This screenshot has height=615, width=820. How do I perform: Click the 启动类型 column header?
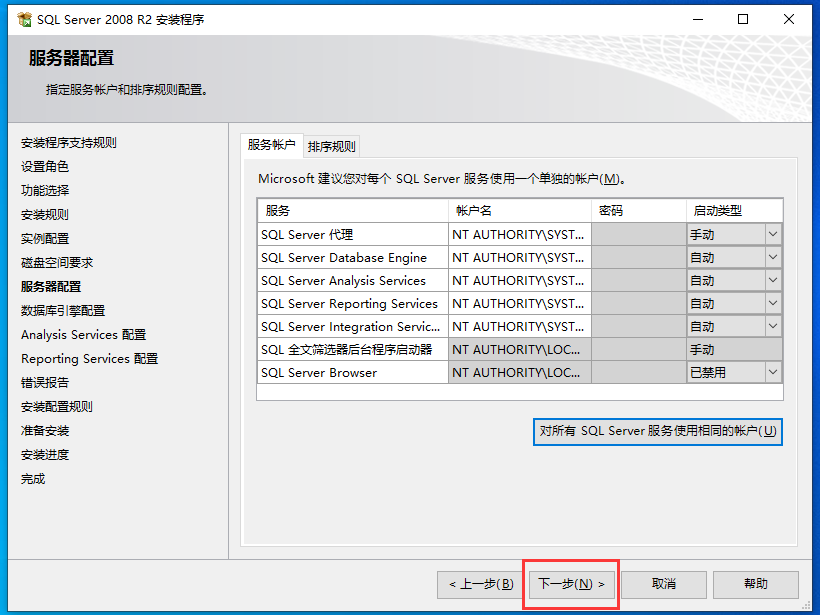[734, 211]
